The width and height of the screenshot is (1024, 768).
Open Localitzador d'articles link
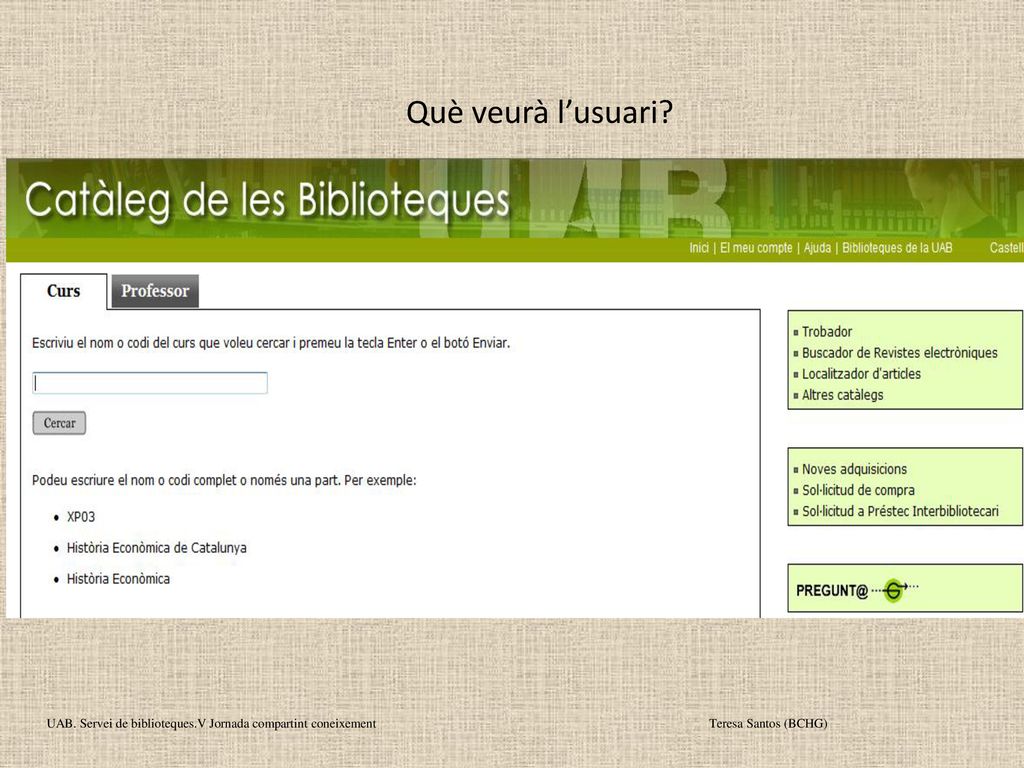click(861, 374)
